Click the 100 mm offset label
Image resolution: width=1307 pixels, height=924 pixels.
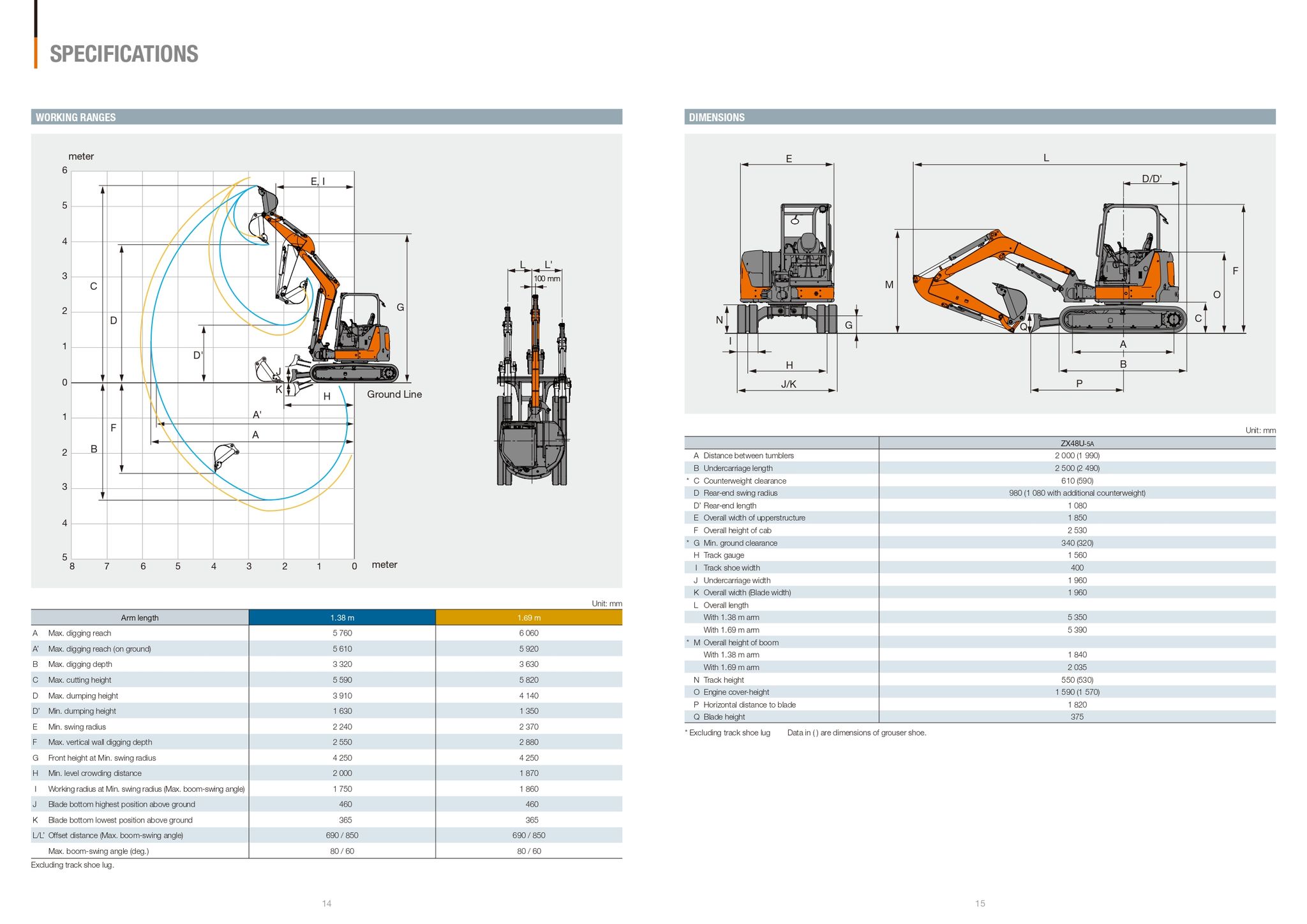547,279
